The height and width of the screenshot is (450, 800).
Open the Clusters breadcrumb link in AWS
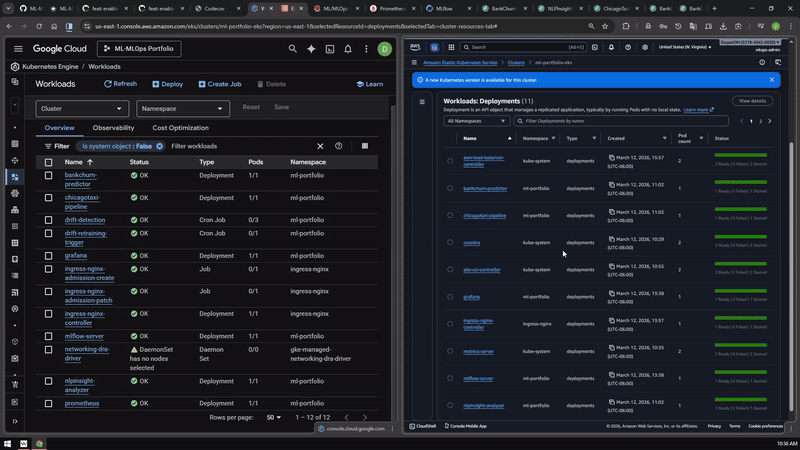tap(516, 63)
